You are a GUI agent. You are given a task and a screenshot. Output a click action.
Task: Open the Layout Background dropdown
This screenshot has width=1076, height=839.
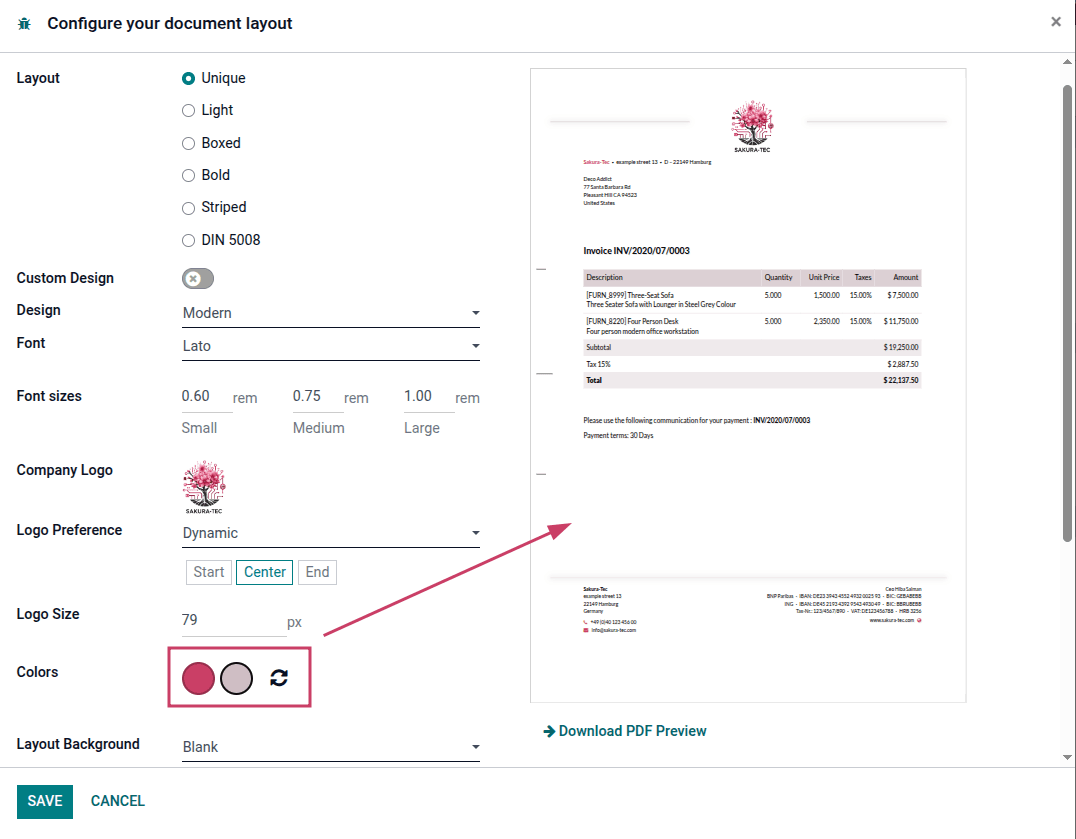tap(331, 747)
